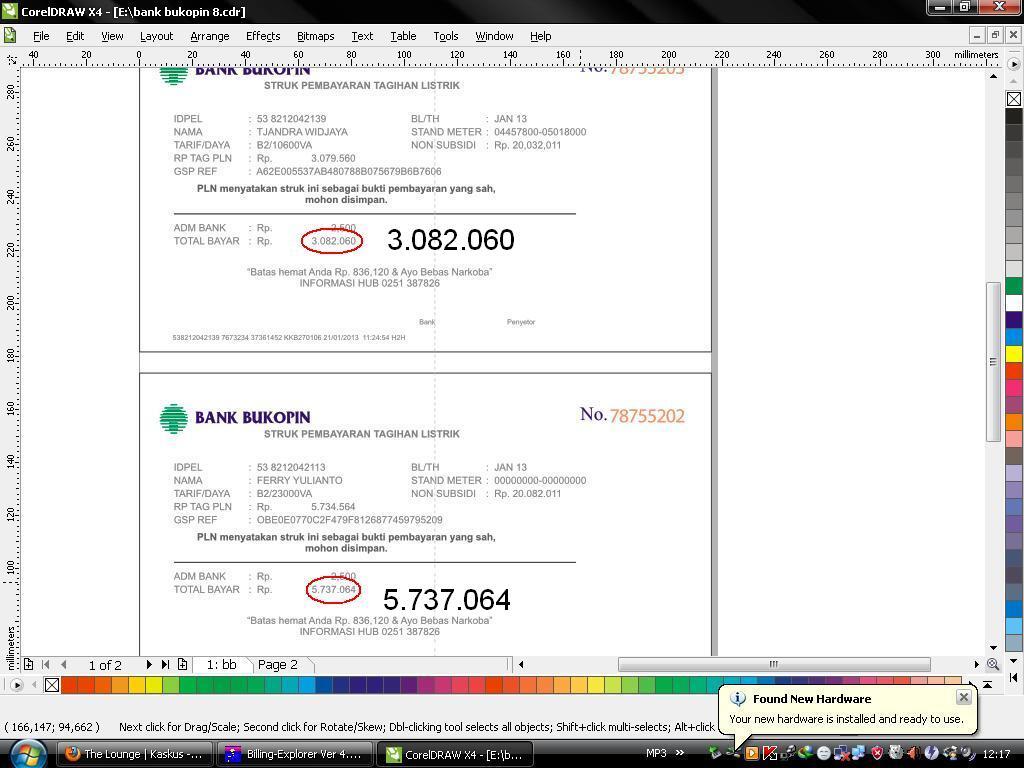Open the Bitmaps menu
The width and height of the screenshot is (1024, 768).
(315, 36)
